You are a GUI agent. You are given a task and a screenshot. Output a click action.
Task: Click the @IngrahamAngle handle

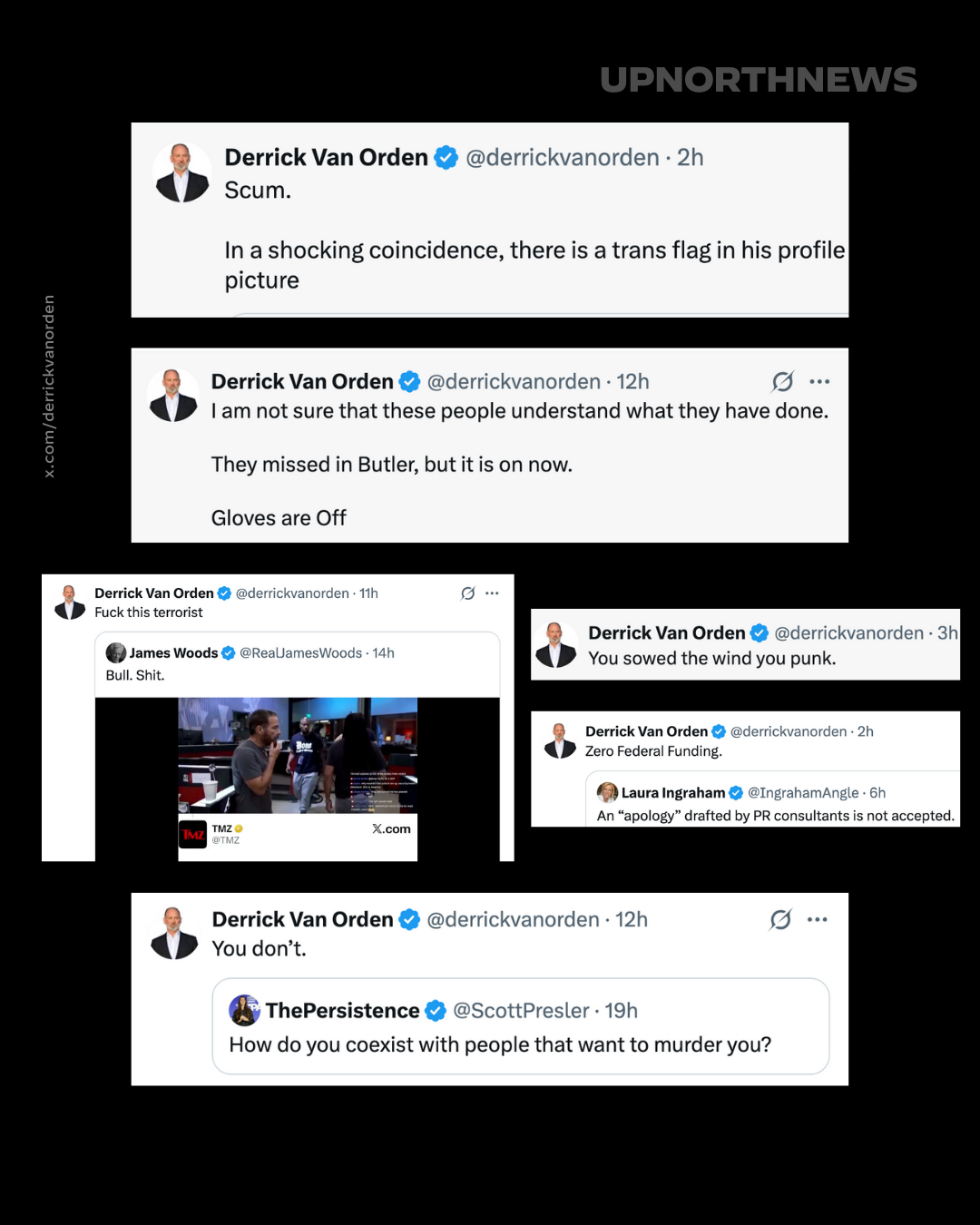click(803, 793)
